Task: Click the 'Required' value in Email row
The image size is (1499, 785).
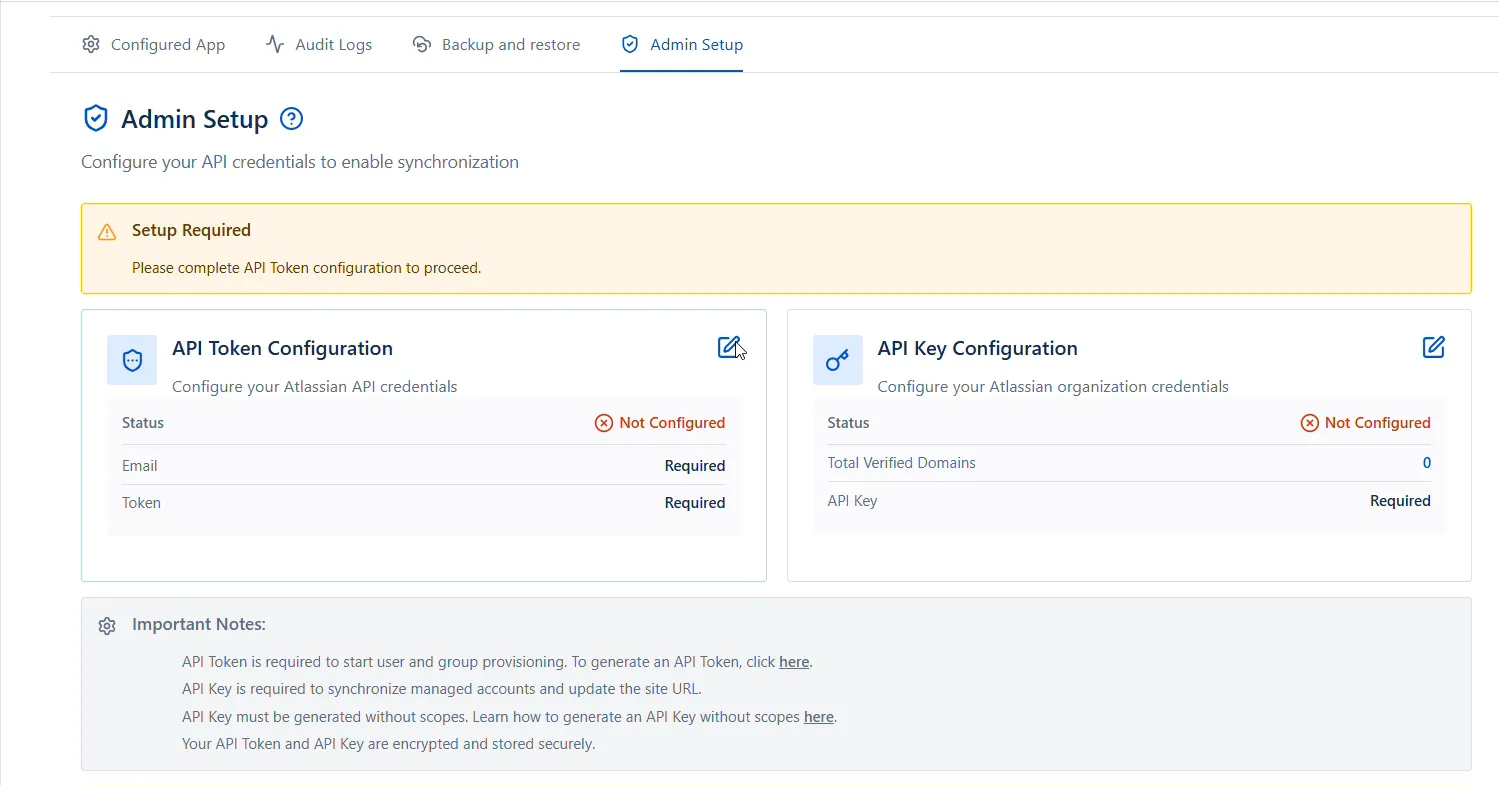Action: 695,466
